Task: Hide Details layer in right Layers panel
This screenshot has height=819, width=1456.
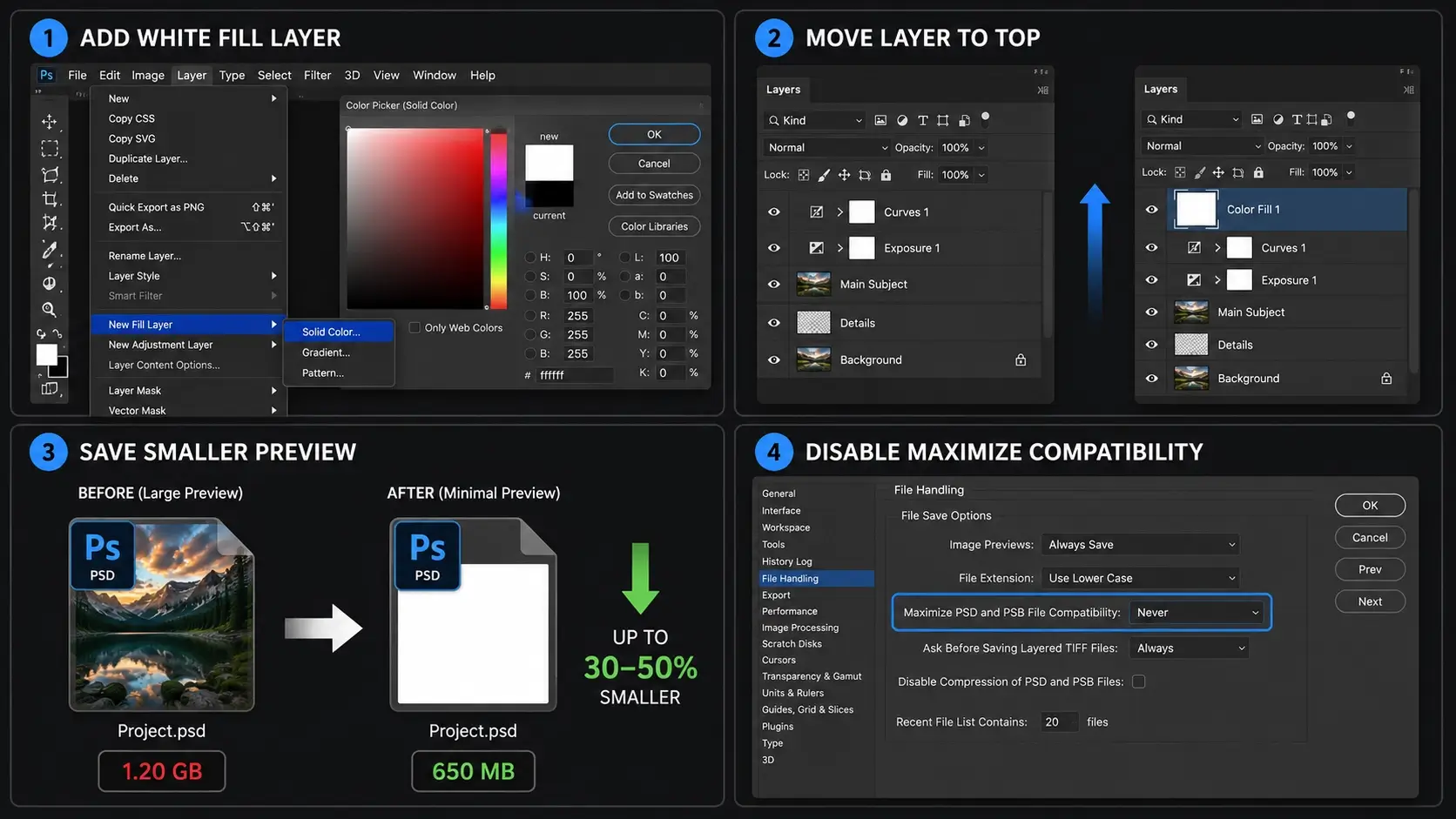Action: pos(1152,345)
